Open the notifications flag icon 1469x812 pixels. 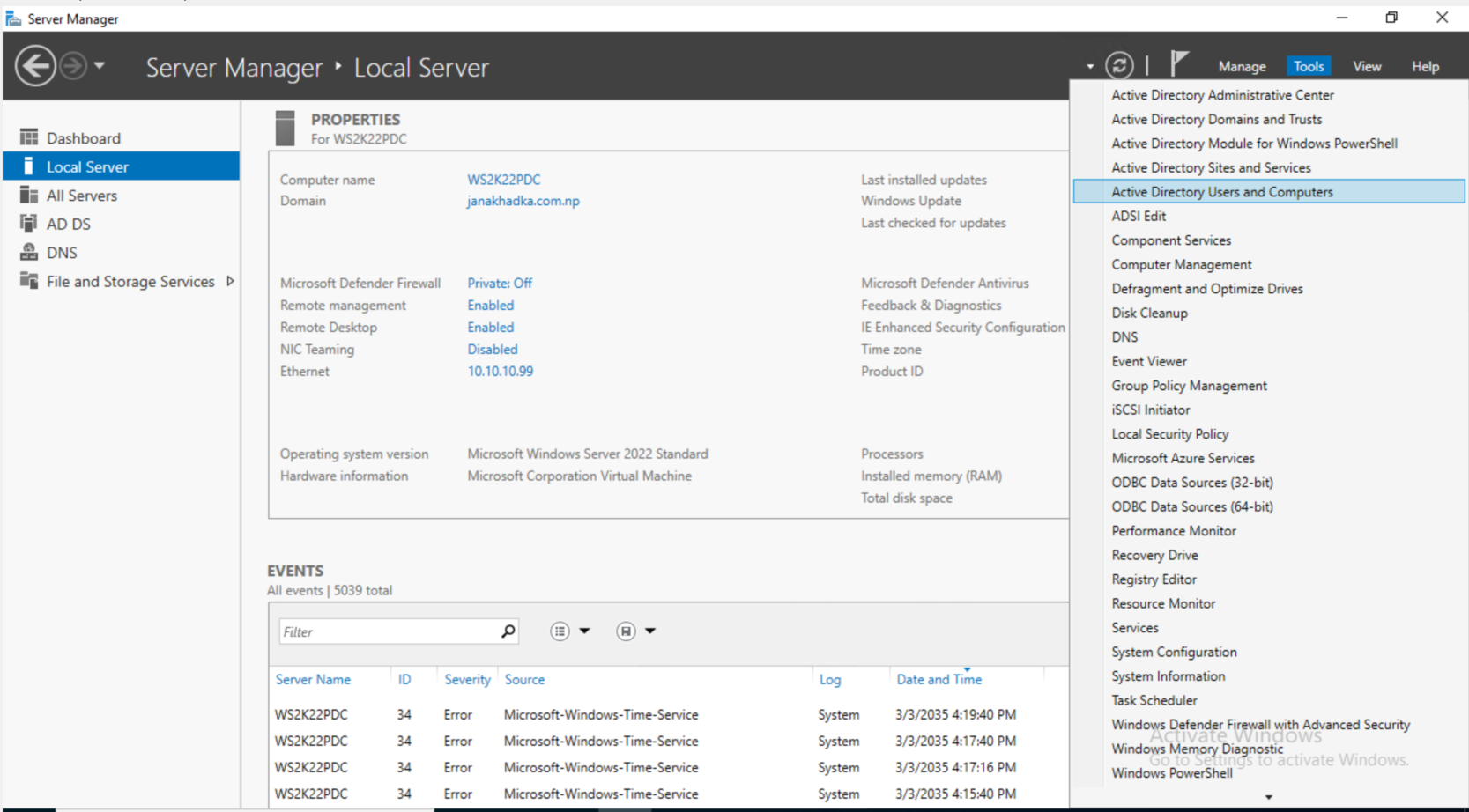1179,64
